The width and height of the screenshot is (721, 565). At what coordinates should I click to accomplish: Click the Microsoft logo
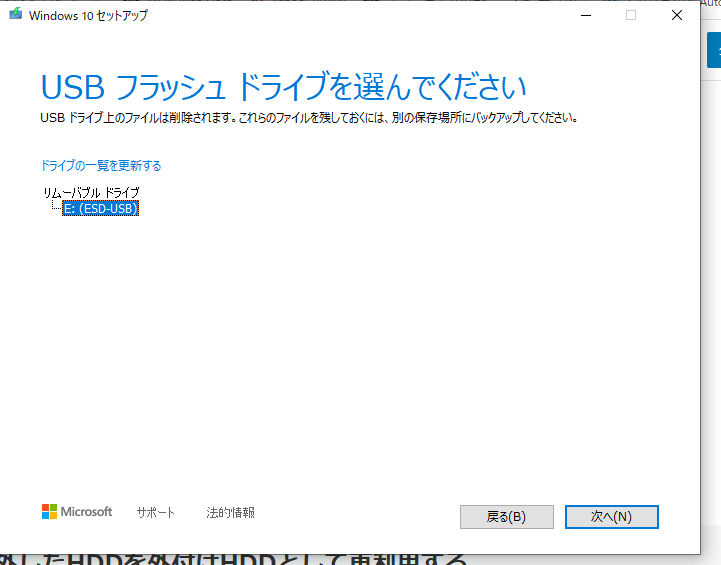pyautogui.click(x=77, y=512)
